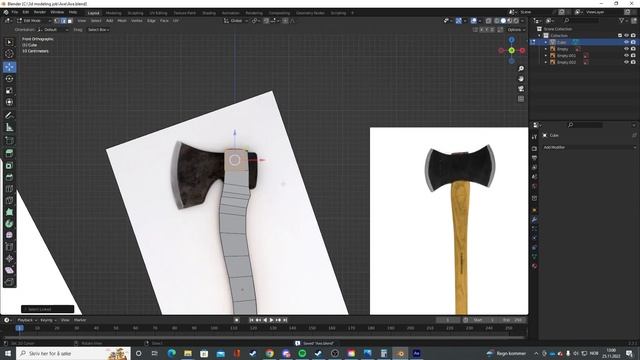Toggle Collection visibility eye icon

pos(627,36)
